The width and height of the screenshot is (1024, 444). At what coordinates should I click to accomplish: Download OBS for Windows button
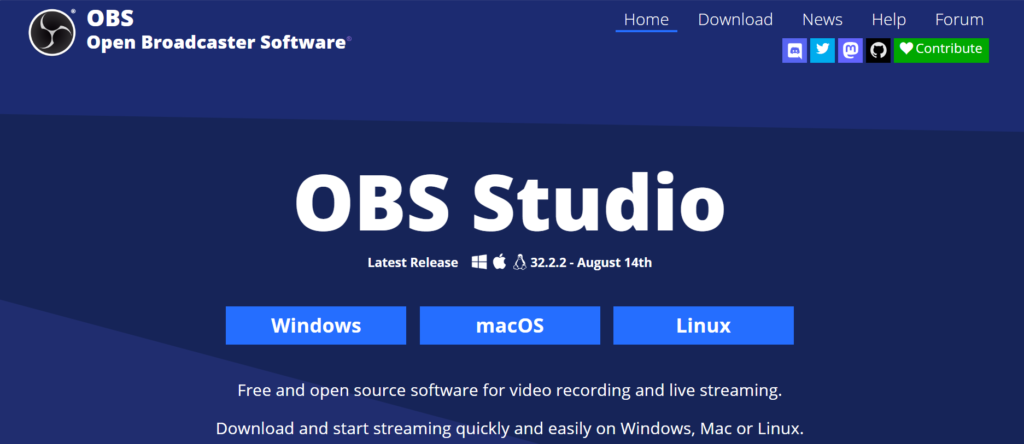pos(316,325)
